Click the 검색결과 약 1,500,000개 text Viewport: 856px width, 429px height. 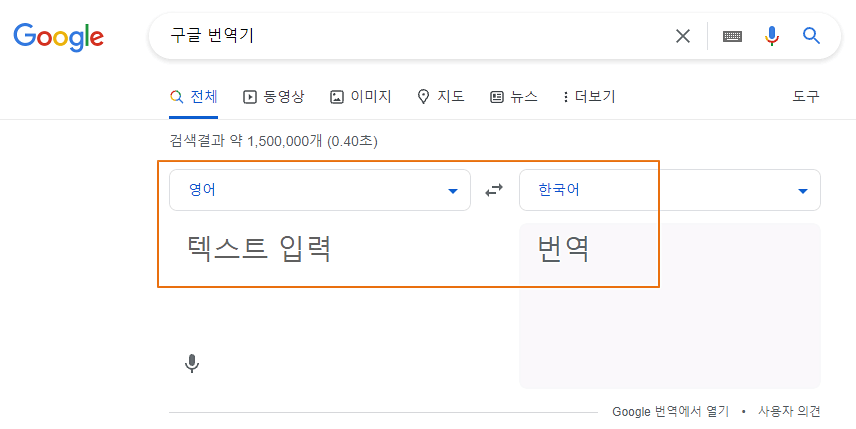[x=274, y=142]
